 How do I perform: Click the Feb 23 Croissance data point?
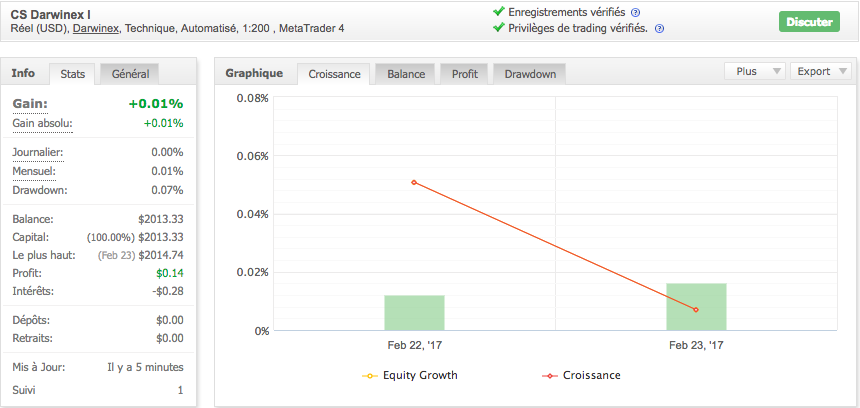(x=695, y=309)
